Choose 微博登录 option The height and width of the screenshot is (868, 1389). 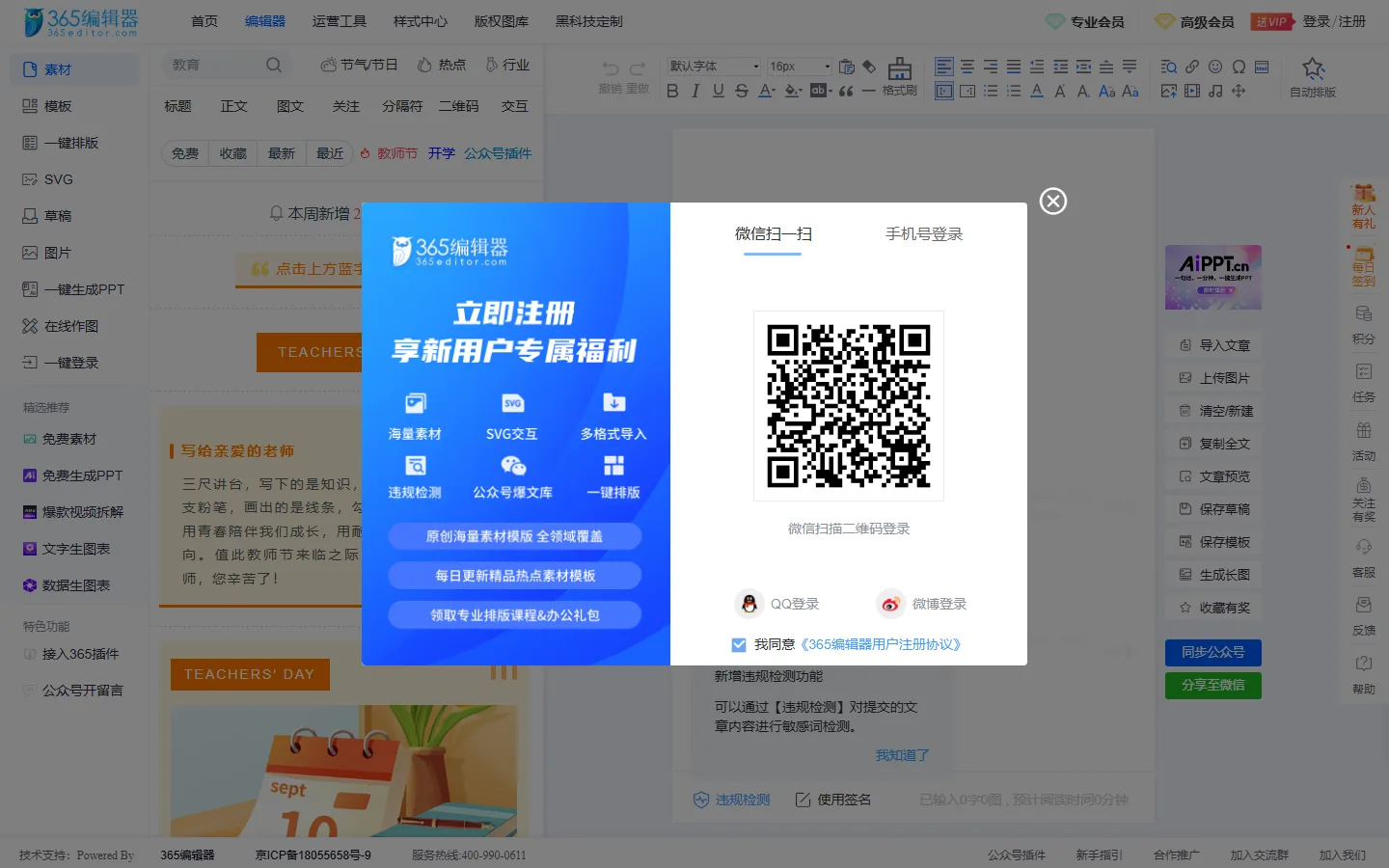tap(921, 604)
